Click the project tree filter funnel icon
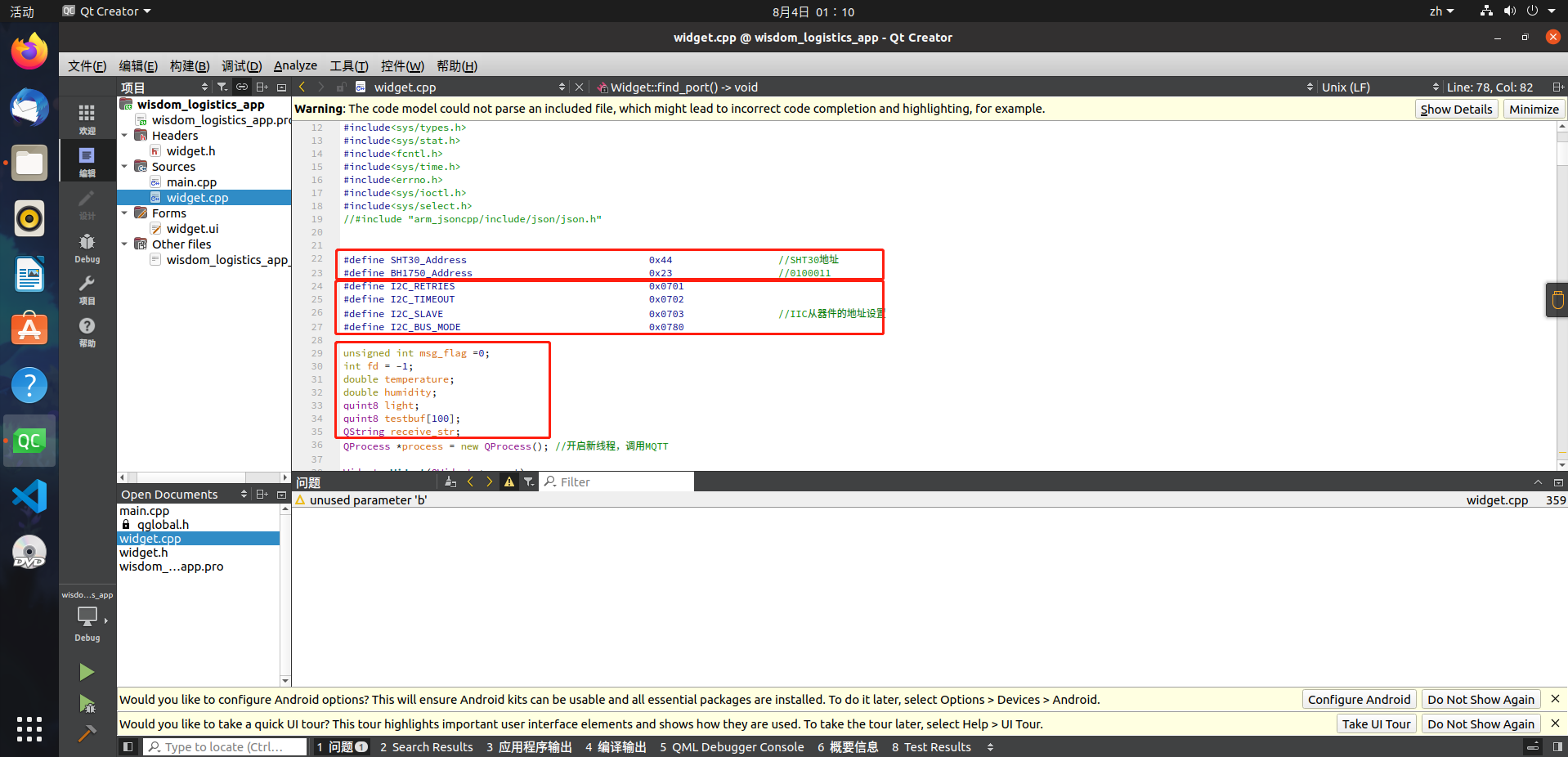Viewport: 1568px width, 757px height. point(222,87)
